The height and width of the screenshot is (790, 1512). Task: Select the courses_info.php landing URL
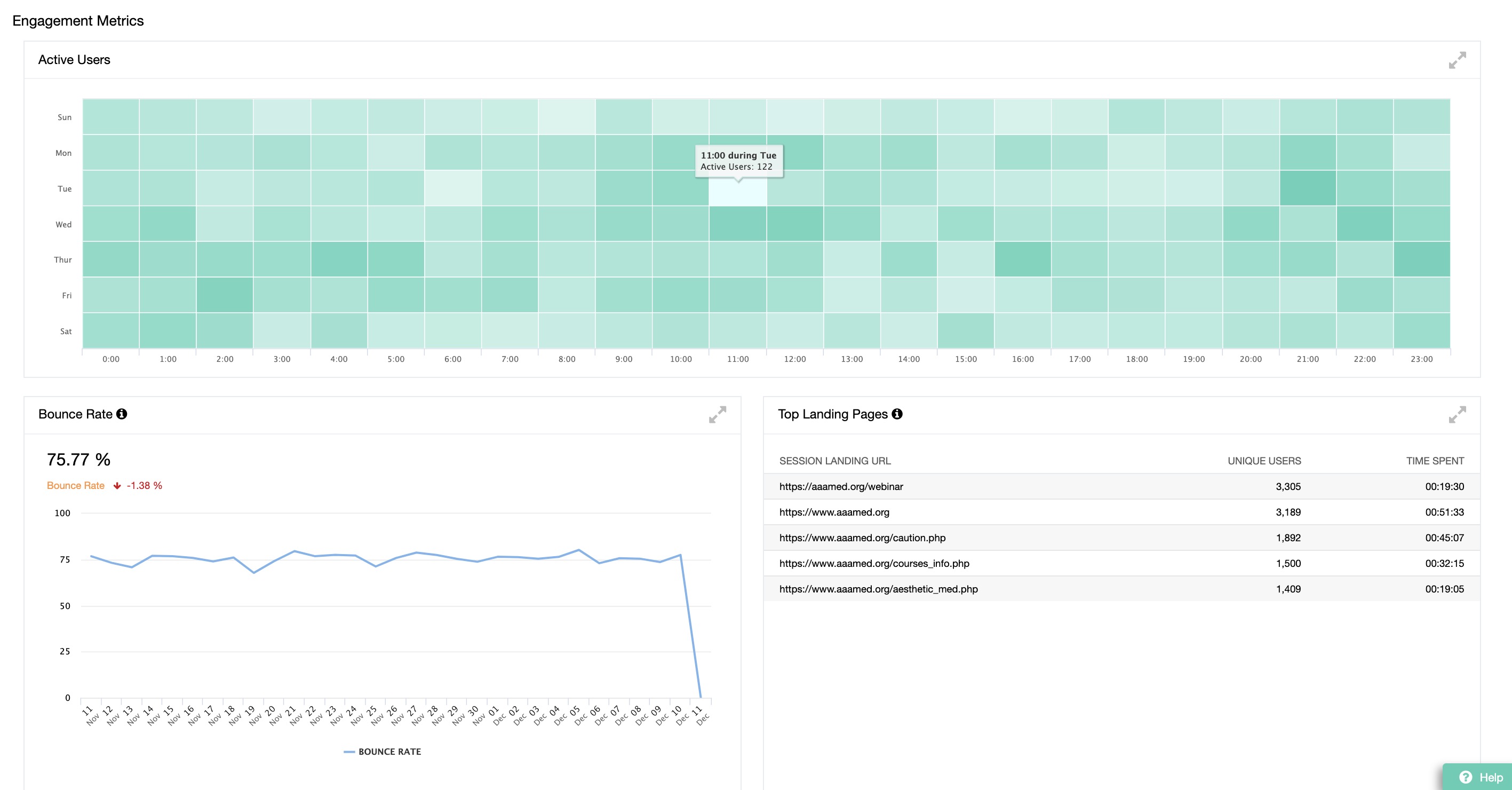[x=873, y=563]
